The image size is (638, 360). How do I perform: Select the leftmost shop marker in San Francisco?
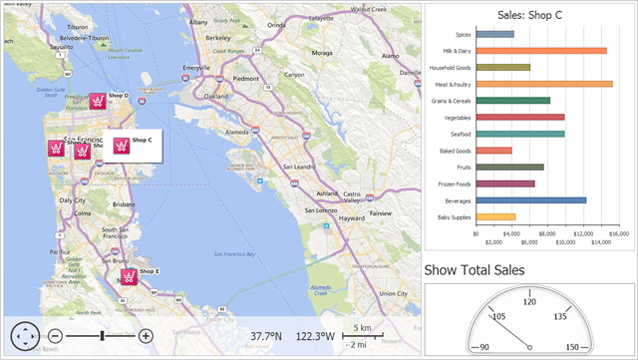point(56,148)
